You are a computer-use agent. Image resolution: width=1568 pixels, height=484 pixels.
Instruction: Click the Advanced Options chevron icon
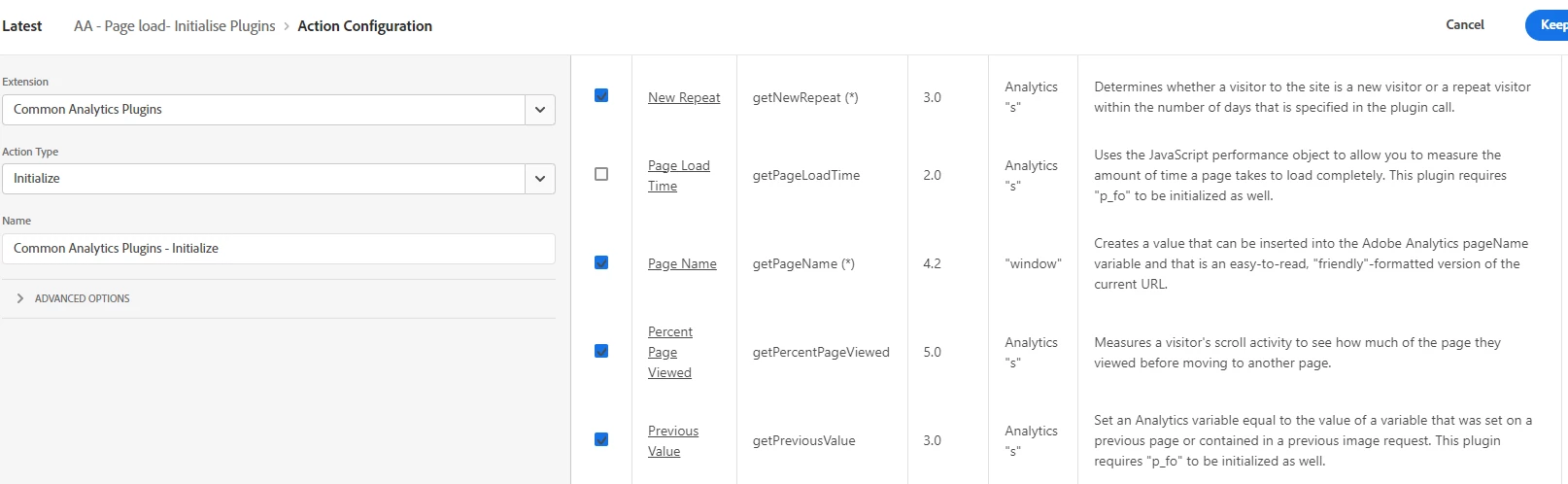coord(20,298)
